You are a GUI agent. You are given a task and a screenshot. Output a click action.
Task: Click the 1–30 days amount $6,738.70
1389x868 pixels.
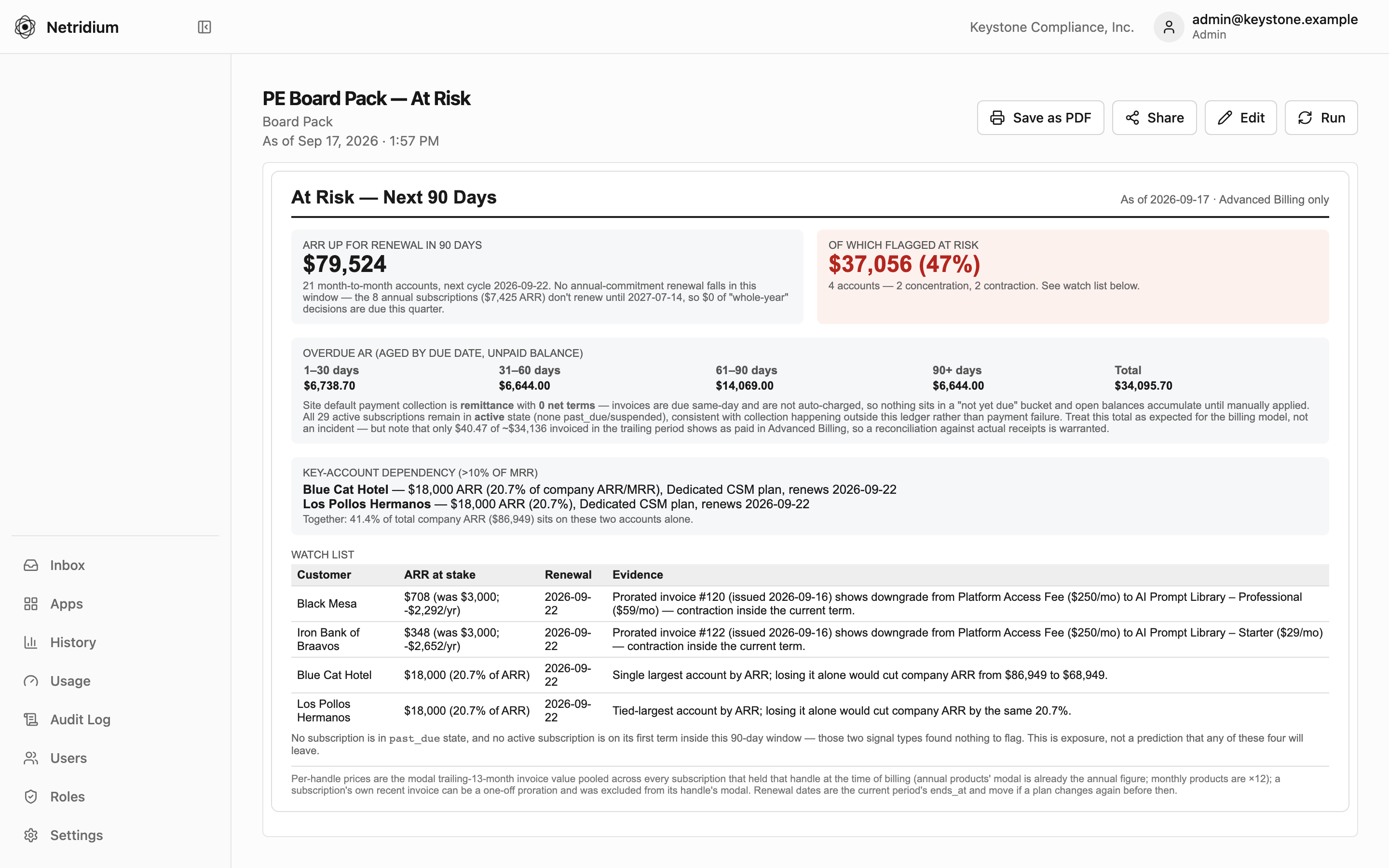[x=329, y=386]
